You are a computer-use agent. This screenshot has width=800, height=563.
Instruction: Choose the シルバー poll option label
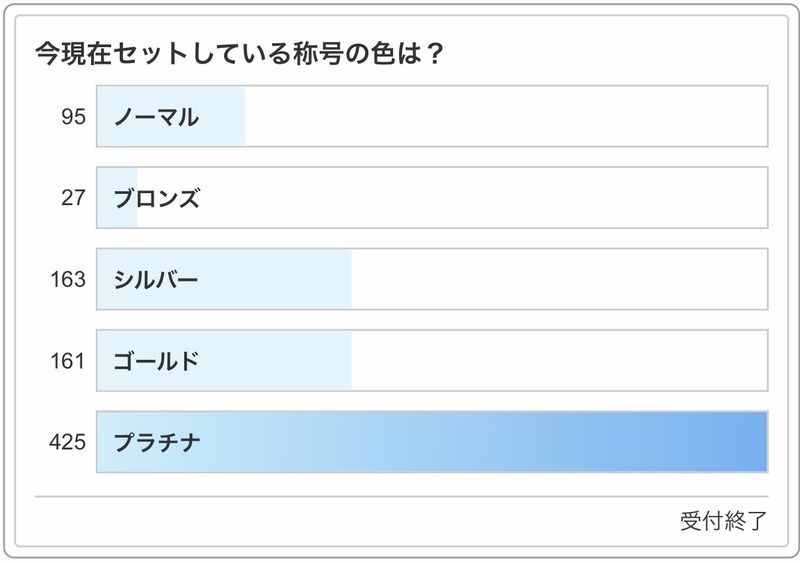point(157,279)
